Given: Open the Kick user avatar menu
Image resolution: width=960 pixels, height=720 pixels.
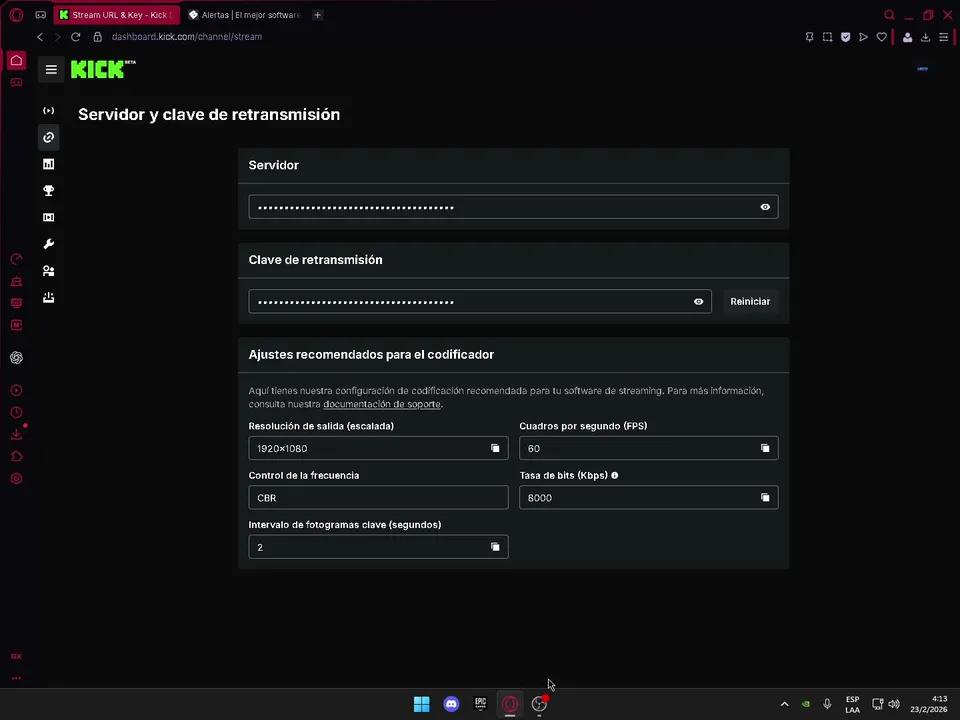Looking at the screenshot, I should (923, 69).
